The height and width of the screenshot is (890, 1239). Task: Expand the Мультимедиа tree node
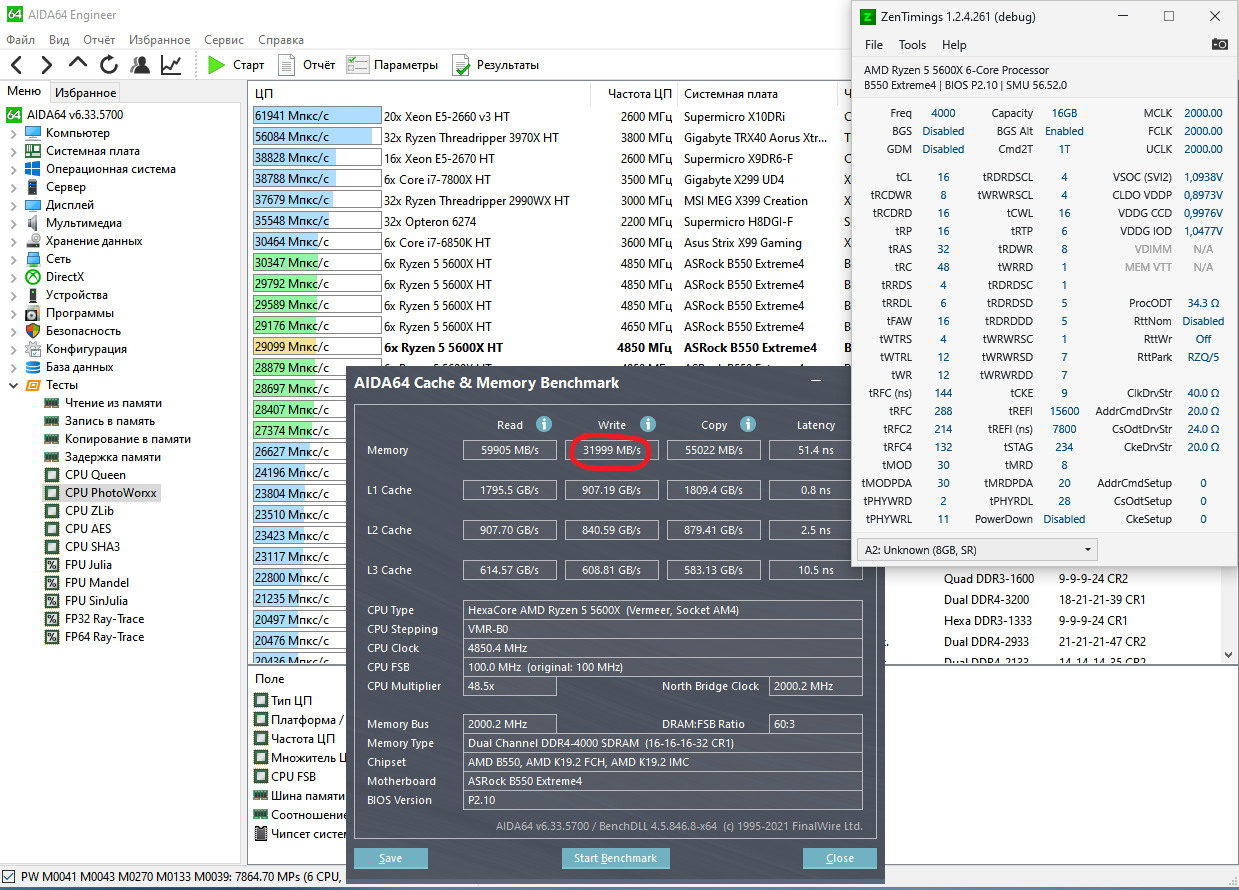tap(13, 223)
